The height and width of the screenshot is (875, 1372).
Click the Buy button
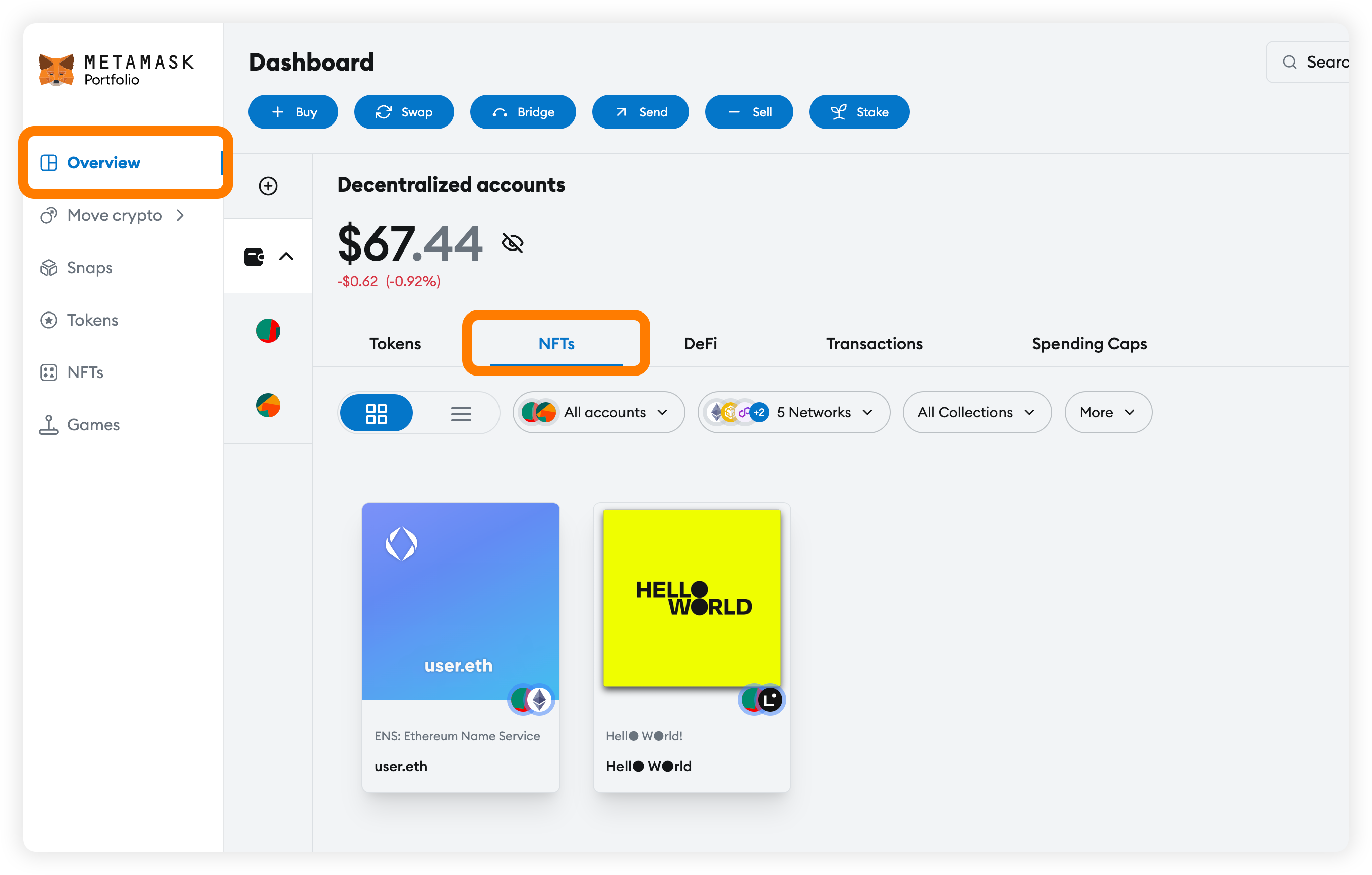[x=294, y=112]
